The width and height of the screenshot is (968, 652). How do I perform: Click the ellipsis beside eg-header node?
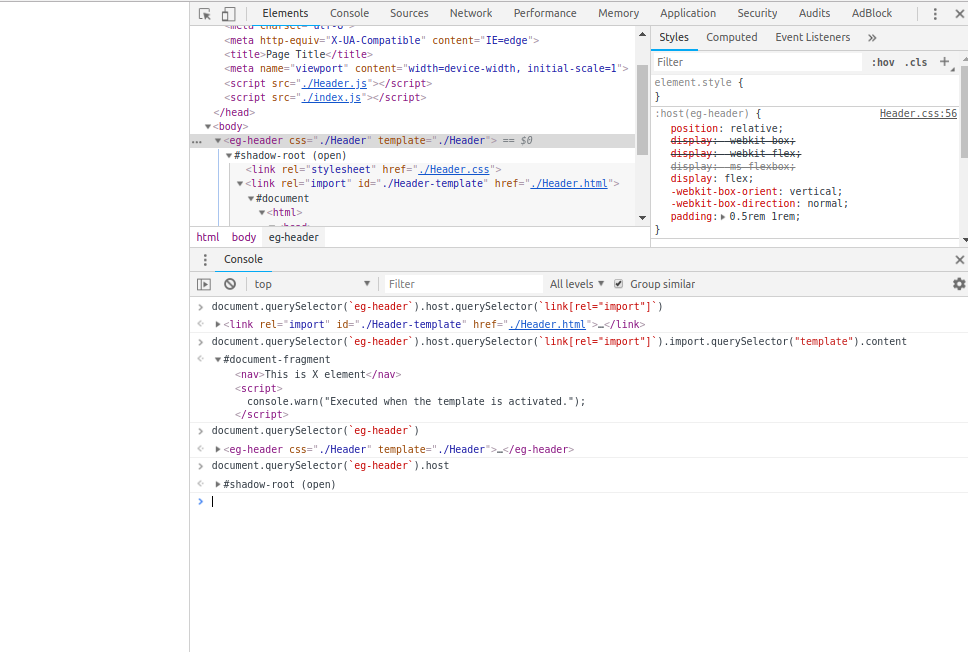[197, 141]
